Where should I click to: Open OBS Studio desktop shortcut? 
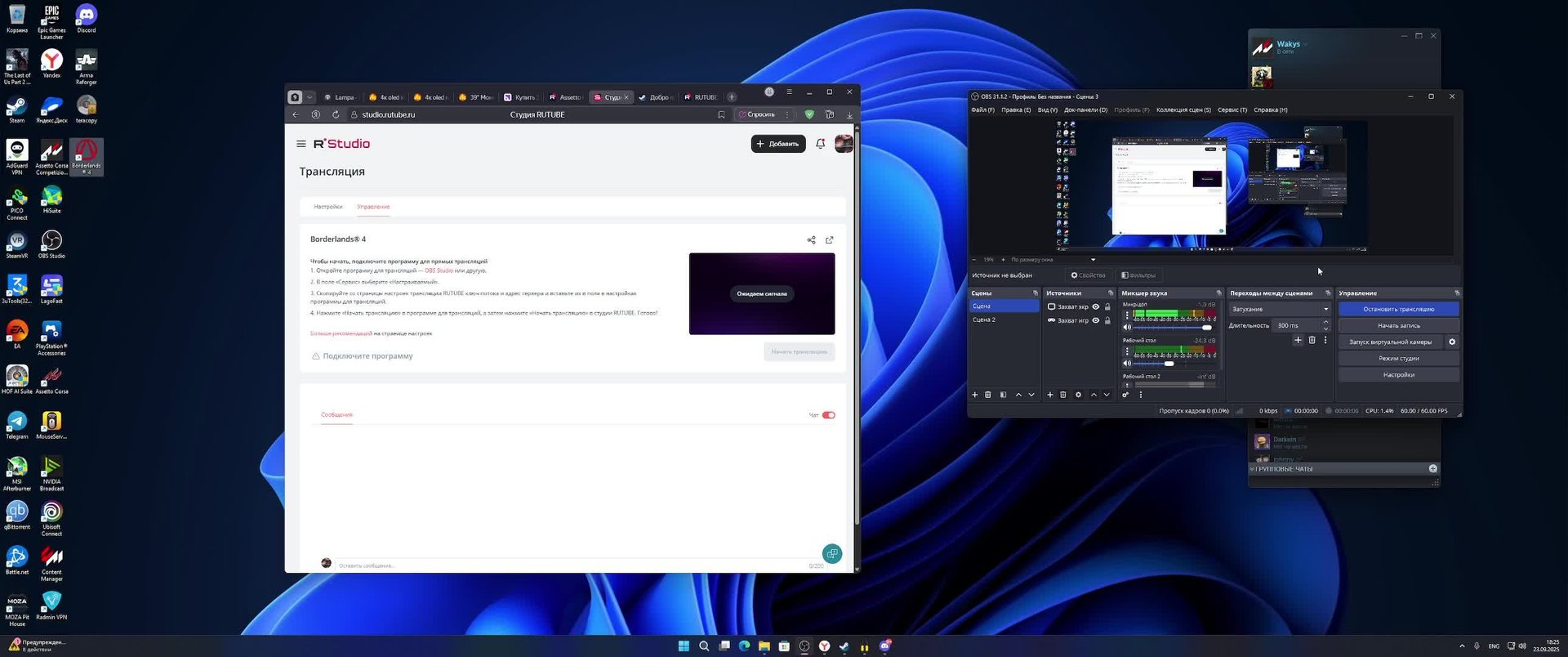(51, 244)
